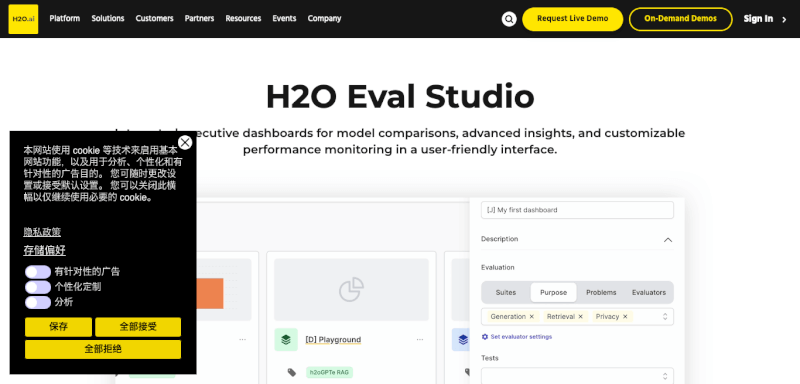Click the orange bar chart thumbnail
The height and width of the screenshot is (384, 800).
tap(210, 293)
